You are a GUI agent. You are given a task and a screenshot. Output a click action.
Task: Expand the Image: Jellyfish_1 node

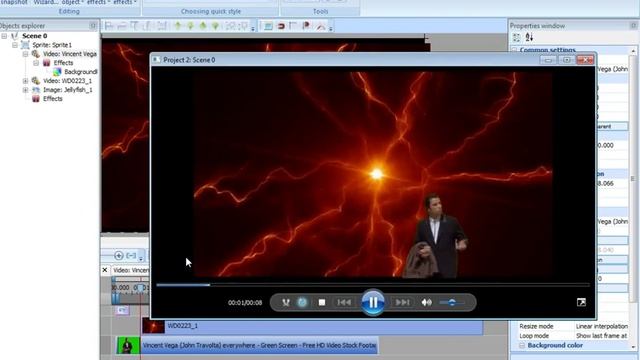click(x=25, y=90)
